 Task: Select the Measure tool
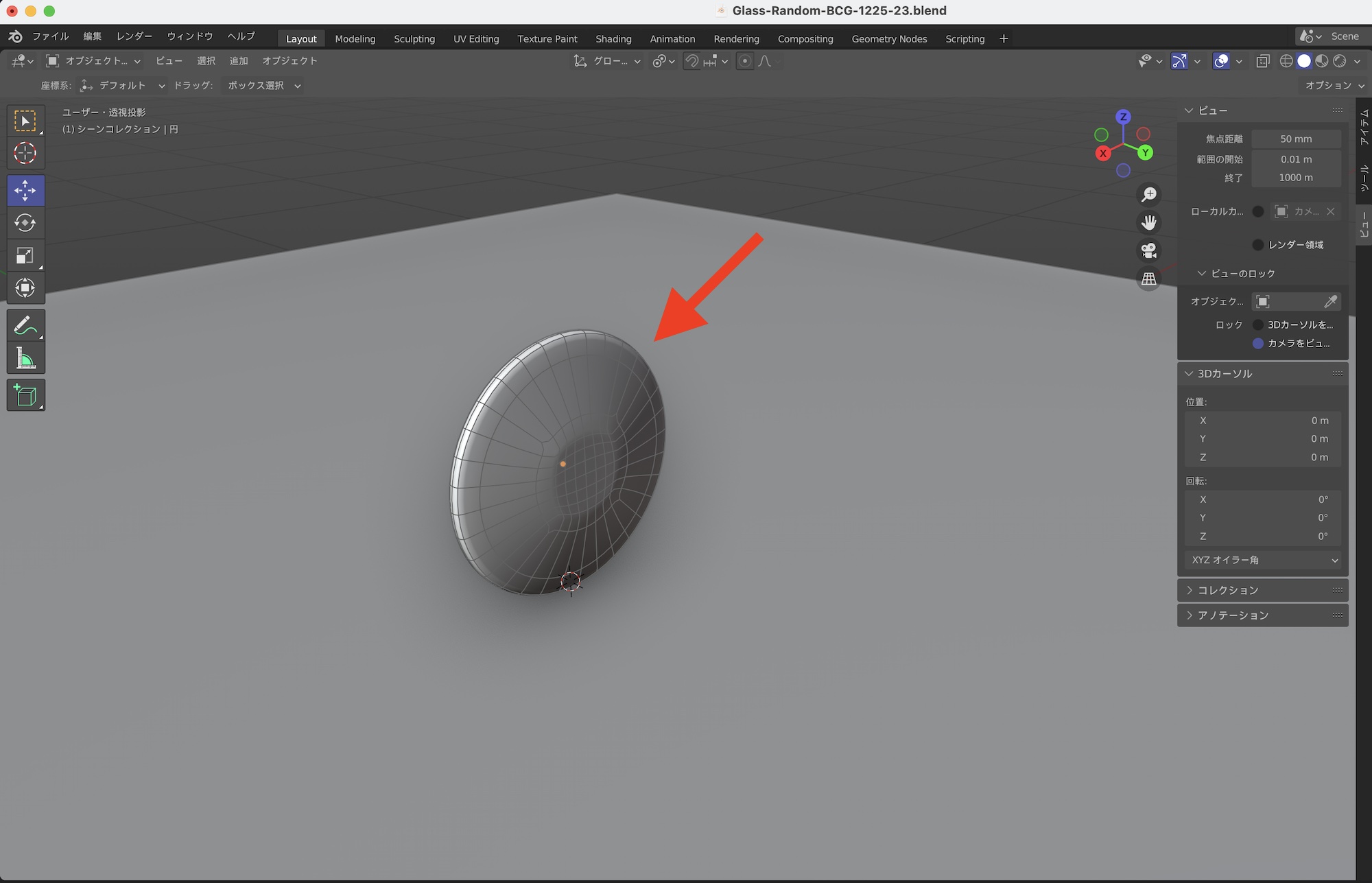(25, 357)
